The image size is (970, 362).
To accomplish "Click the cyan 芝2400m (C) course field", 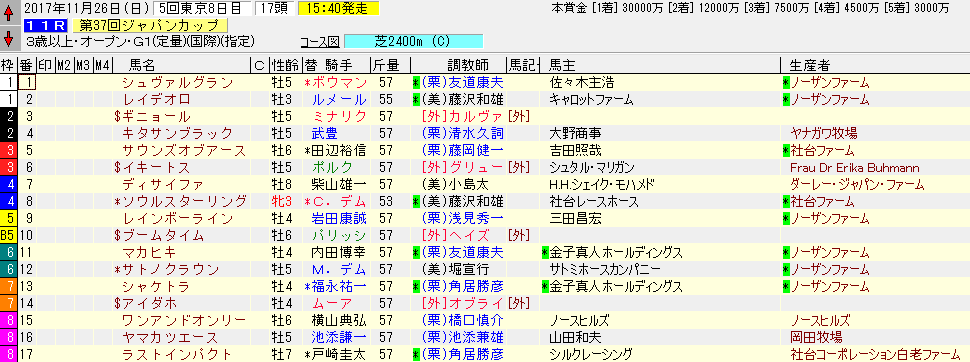I will [413, 42].
